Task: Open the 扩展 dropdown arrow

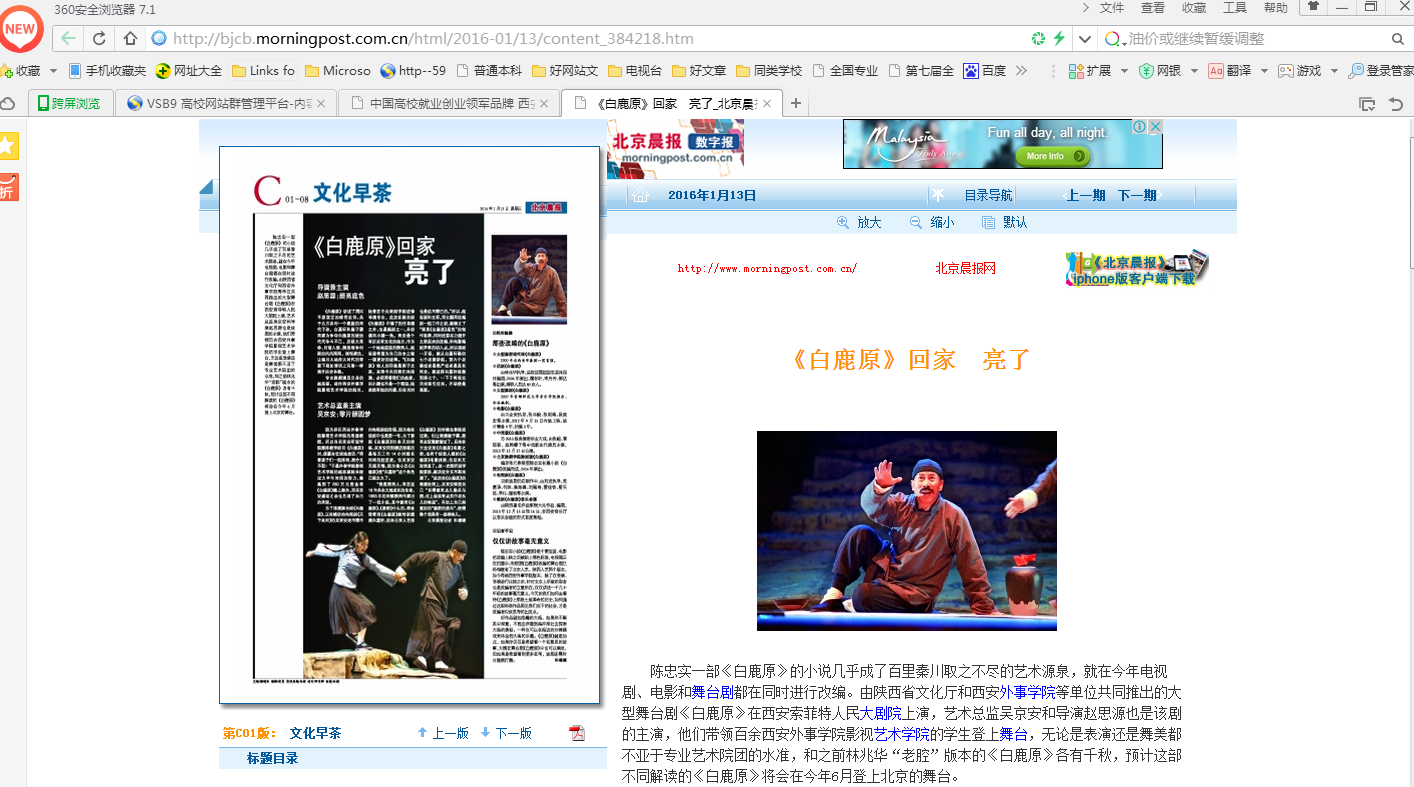Action: point(1124,71)
